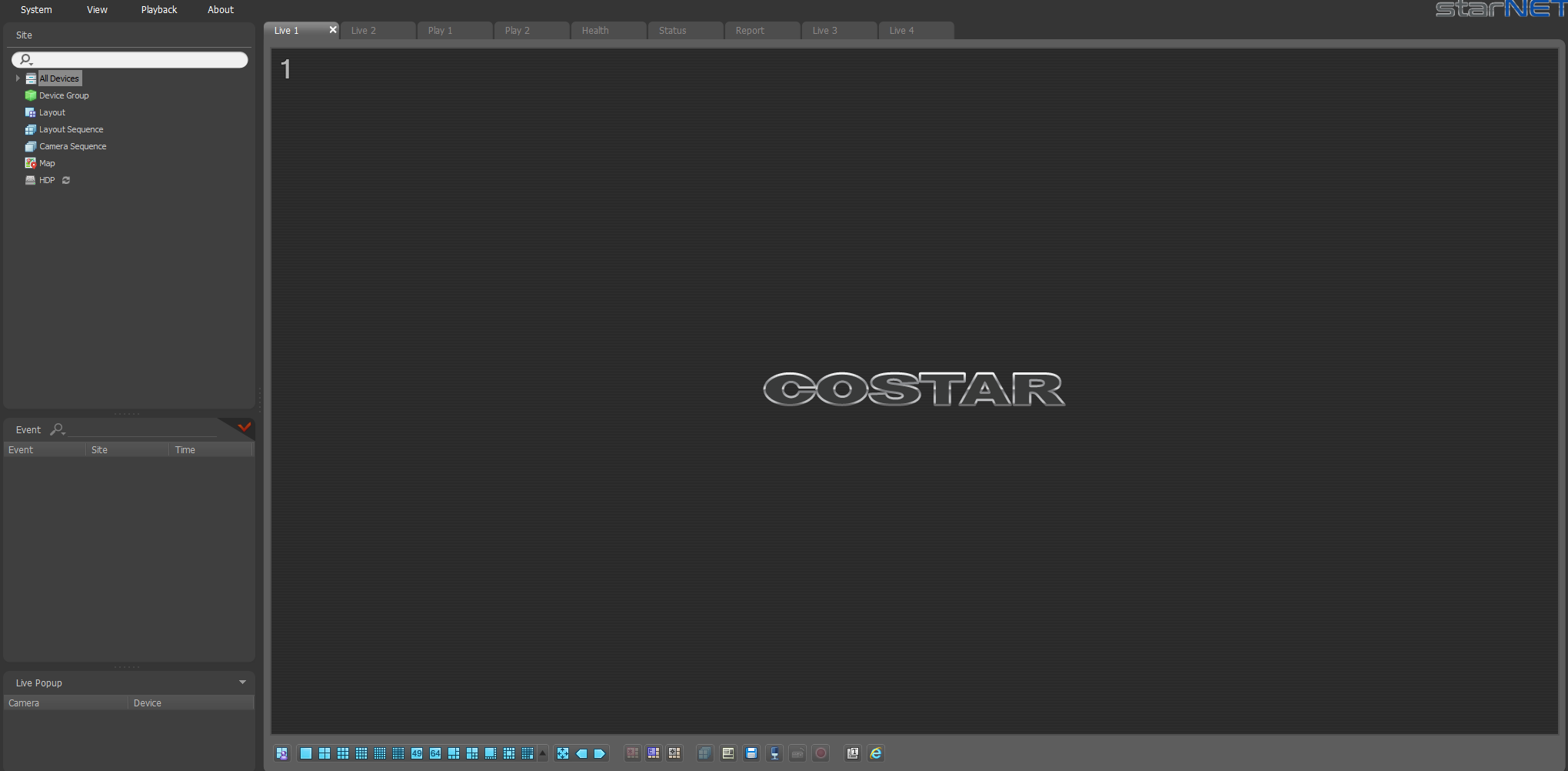The image size is (1568, 771).
Task: Sort by the Event column header
Action: click(x=45, y=450)
